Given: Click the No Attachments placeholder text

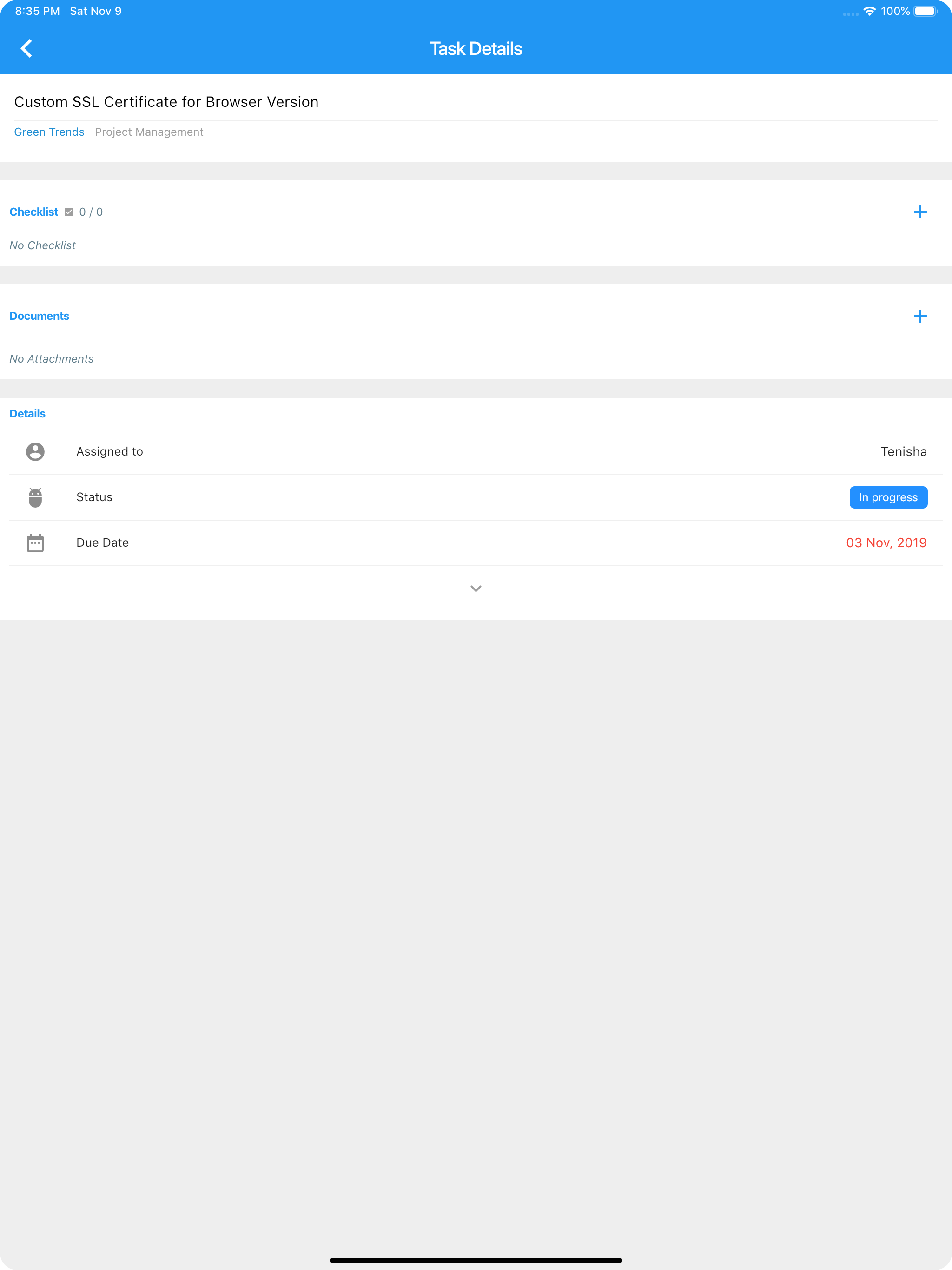Looking at the screenshot, I should pos(52,359).
